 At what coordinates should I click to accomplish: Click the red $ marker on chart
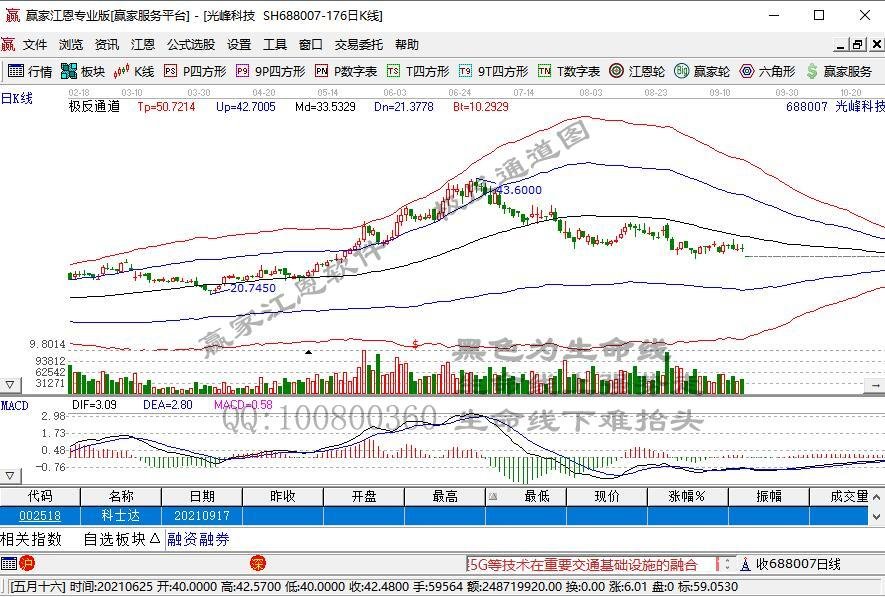point(415,344)
